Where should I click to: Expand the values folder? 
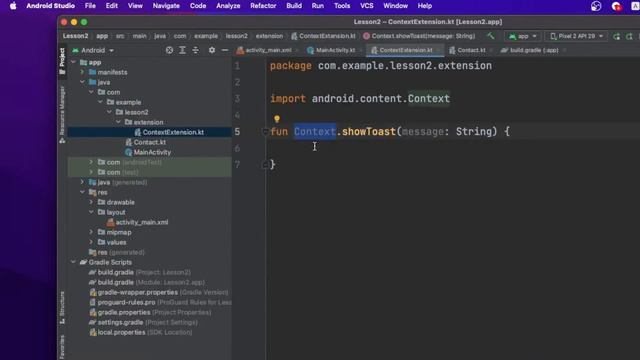point(91,242)
